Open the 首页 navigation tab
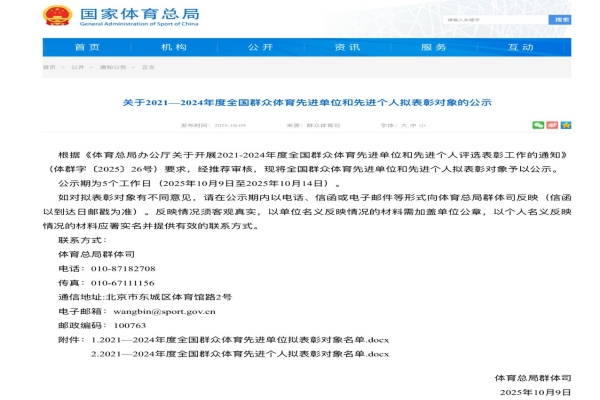600x400 pixels. coord(86,47)
